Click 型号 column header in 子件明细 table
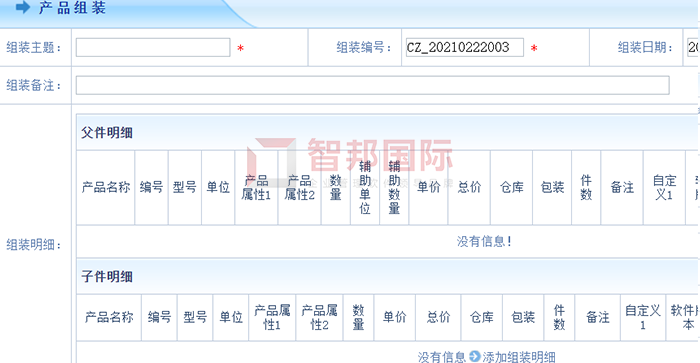 195,317
